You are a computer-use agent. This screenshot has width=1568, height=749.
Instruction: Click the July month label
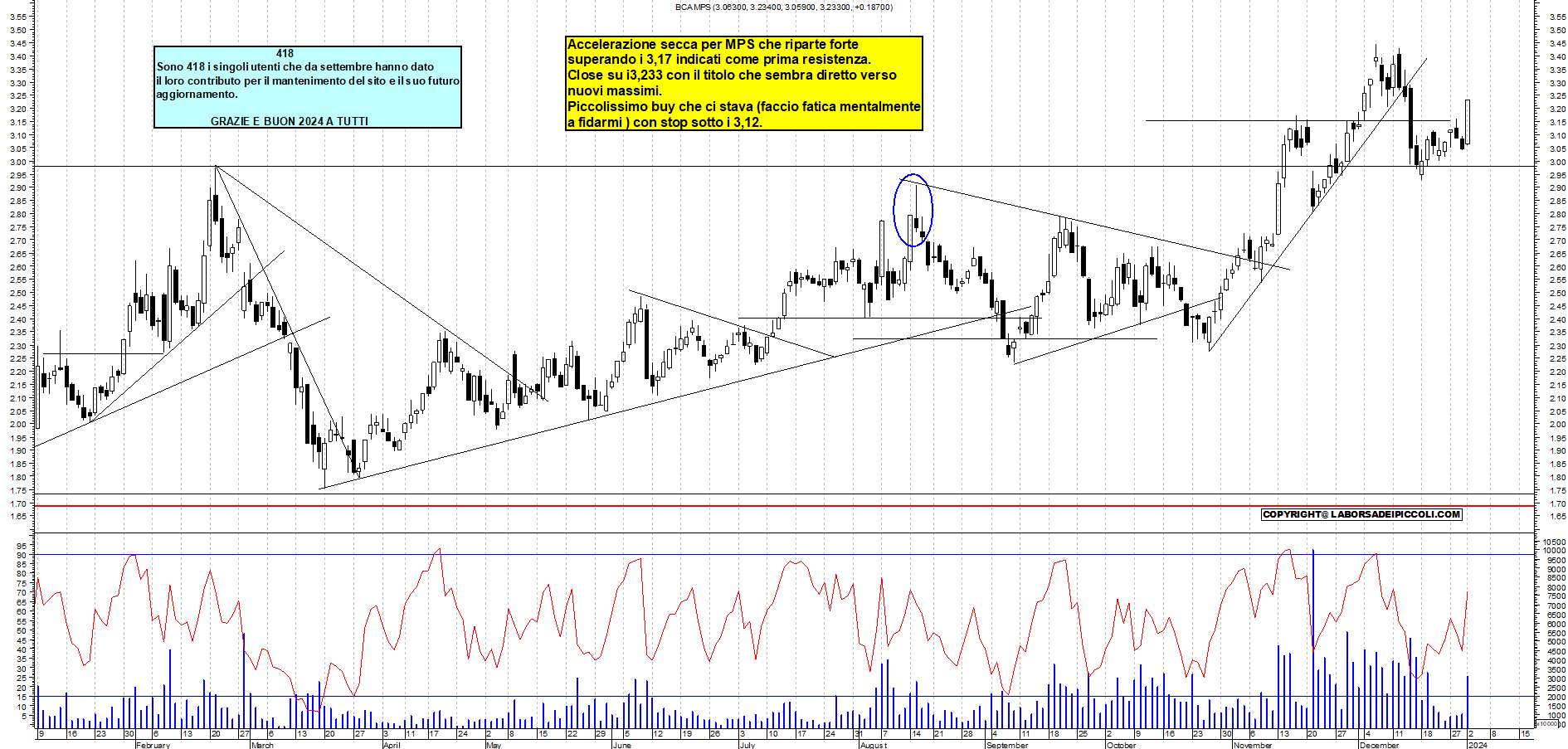click(x=747, y=745)
